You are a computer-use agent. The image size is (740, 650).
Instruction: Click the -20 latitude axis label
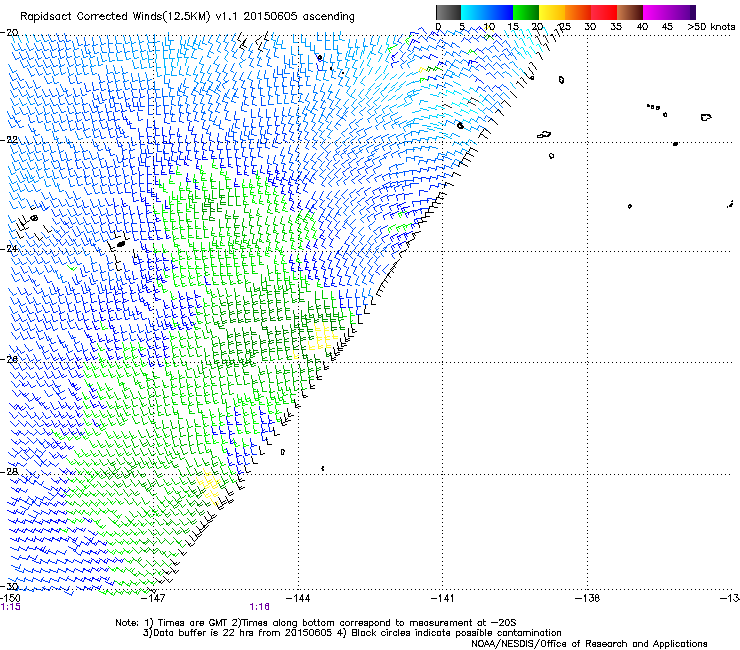point(9,33)
